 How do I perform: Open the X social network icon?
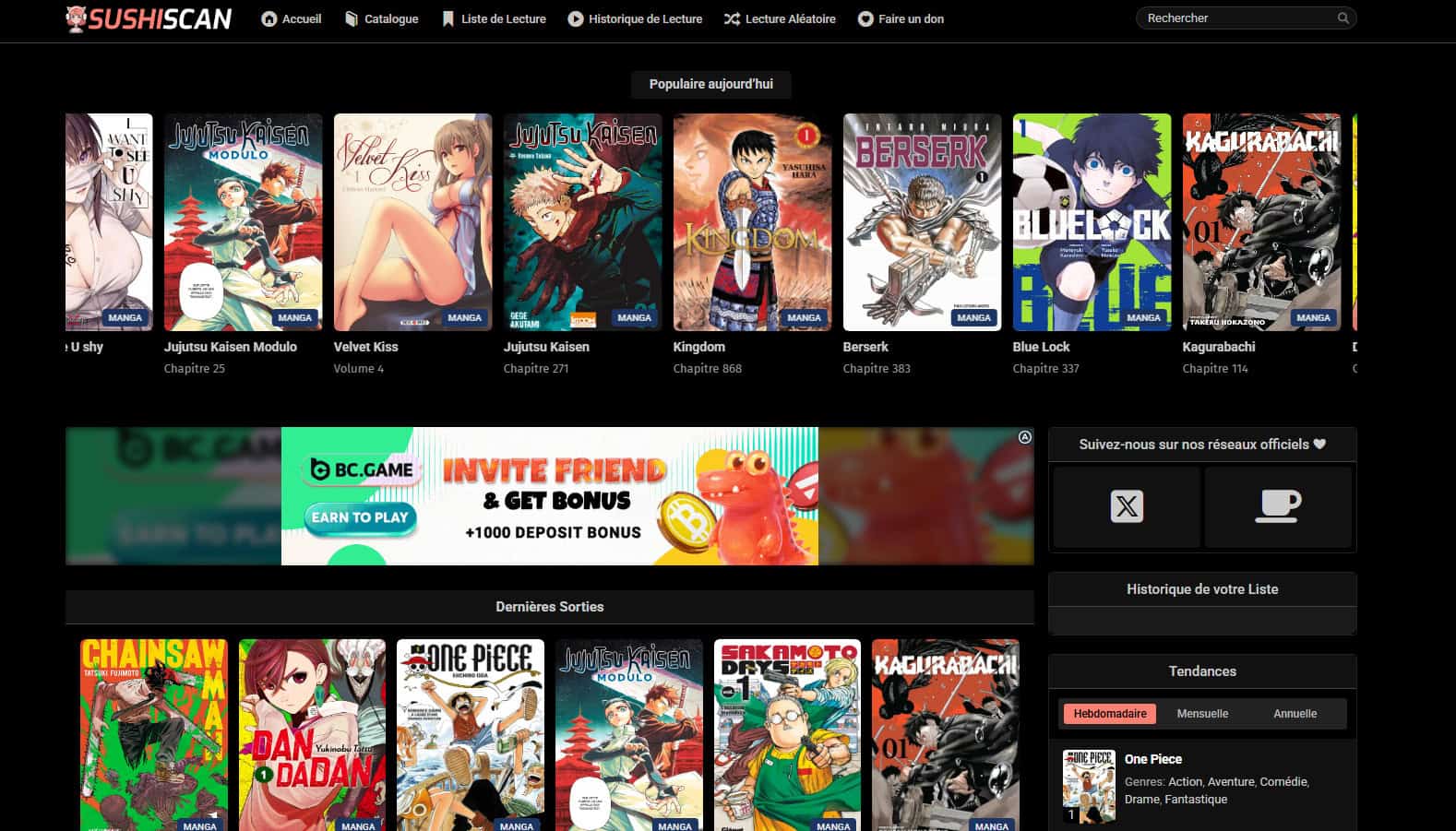point(1127,506)
